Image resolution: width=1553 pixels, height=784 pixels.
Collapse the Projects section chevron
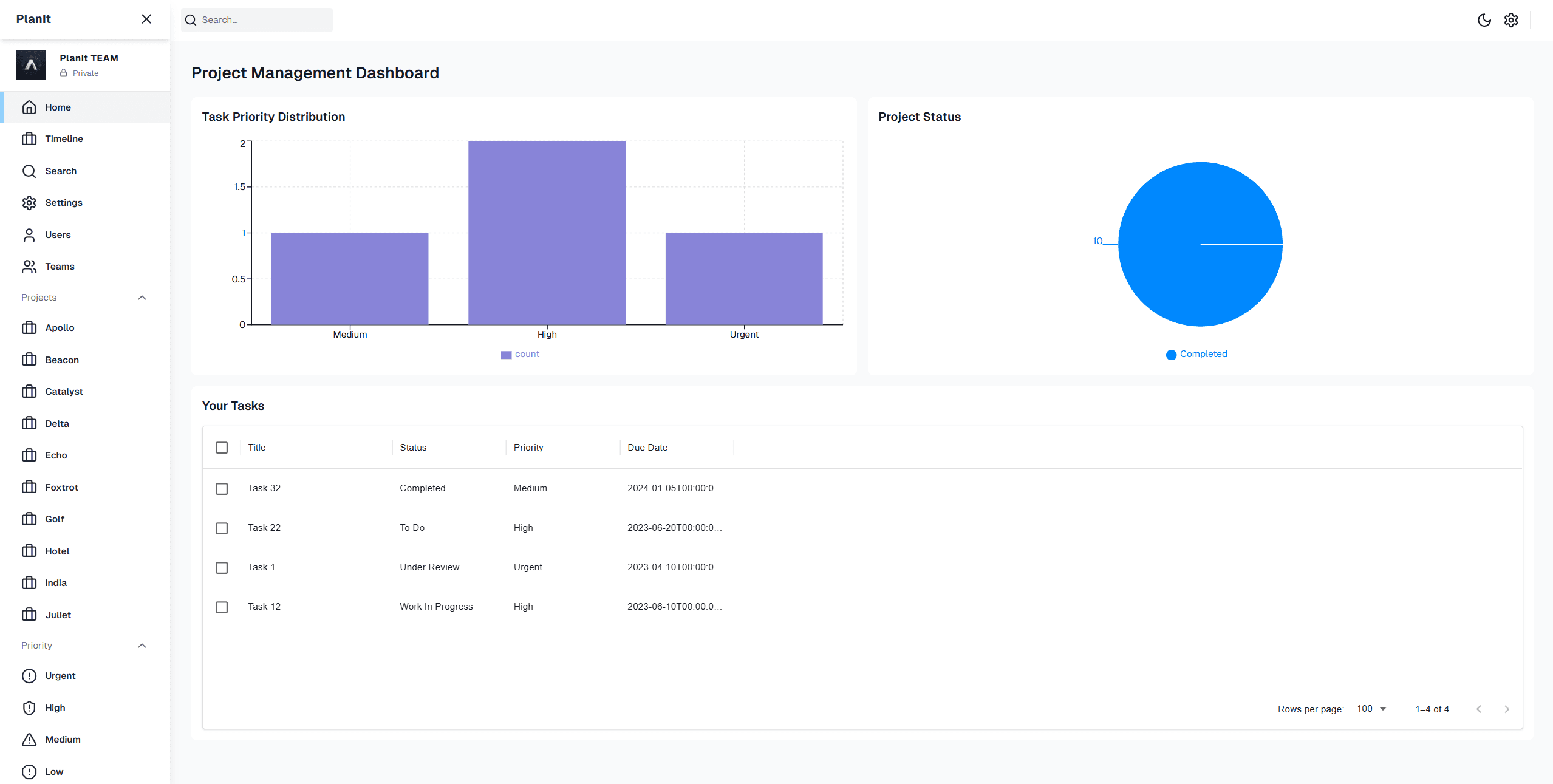click(142, 298)
